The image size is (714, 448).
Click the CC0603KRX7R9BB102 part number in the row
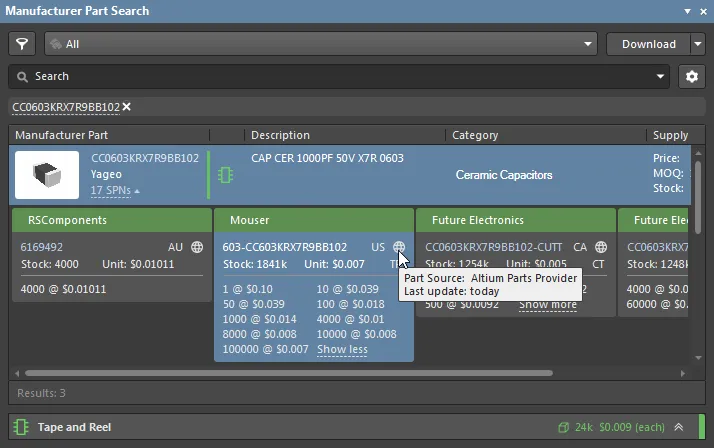click(x=145, y=158)
